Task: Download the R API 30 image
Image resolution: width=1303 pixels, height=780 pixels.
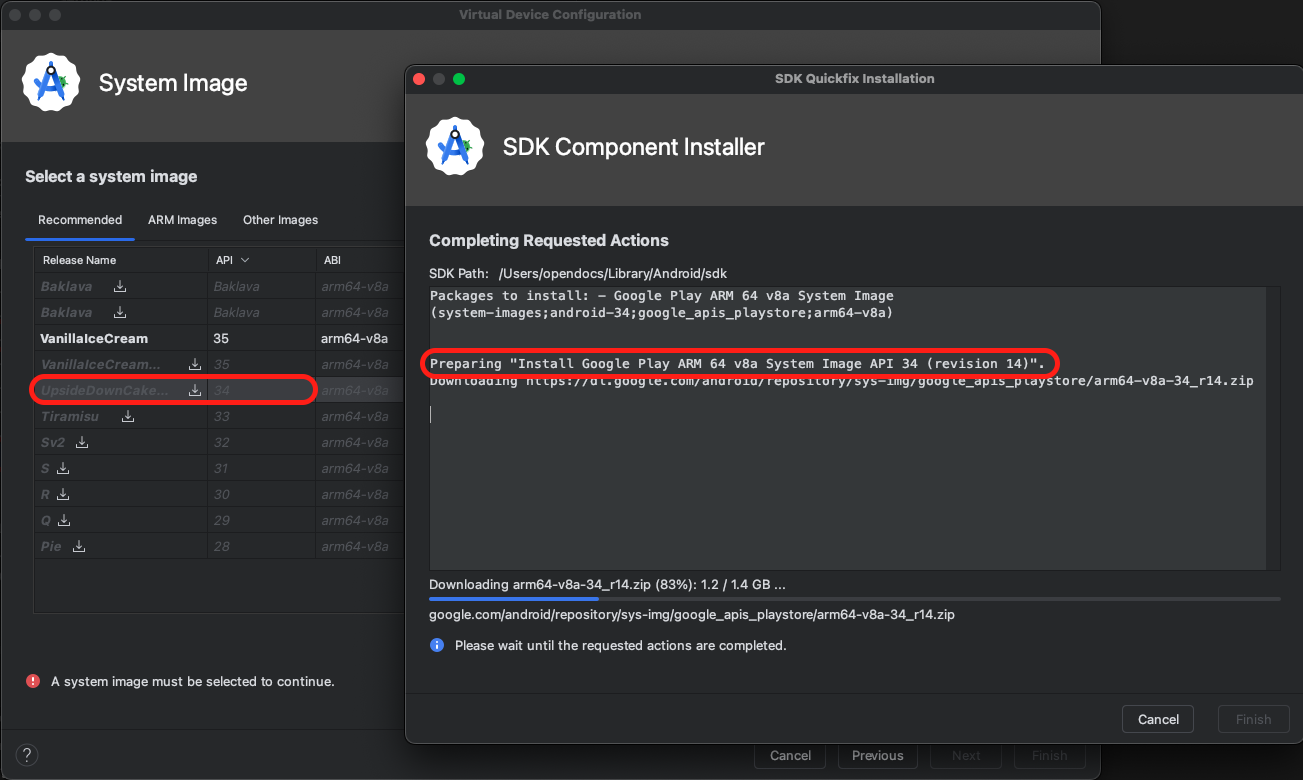Action: [x=64, y=494]
